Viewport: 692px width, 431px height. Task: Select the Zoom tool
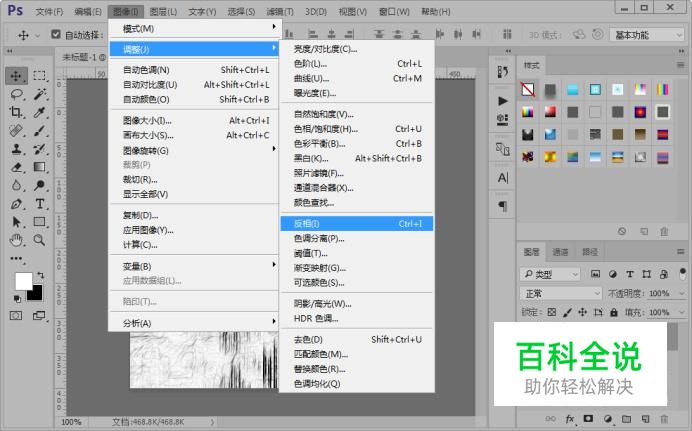[x=39, y=240]
